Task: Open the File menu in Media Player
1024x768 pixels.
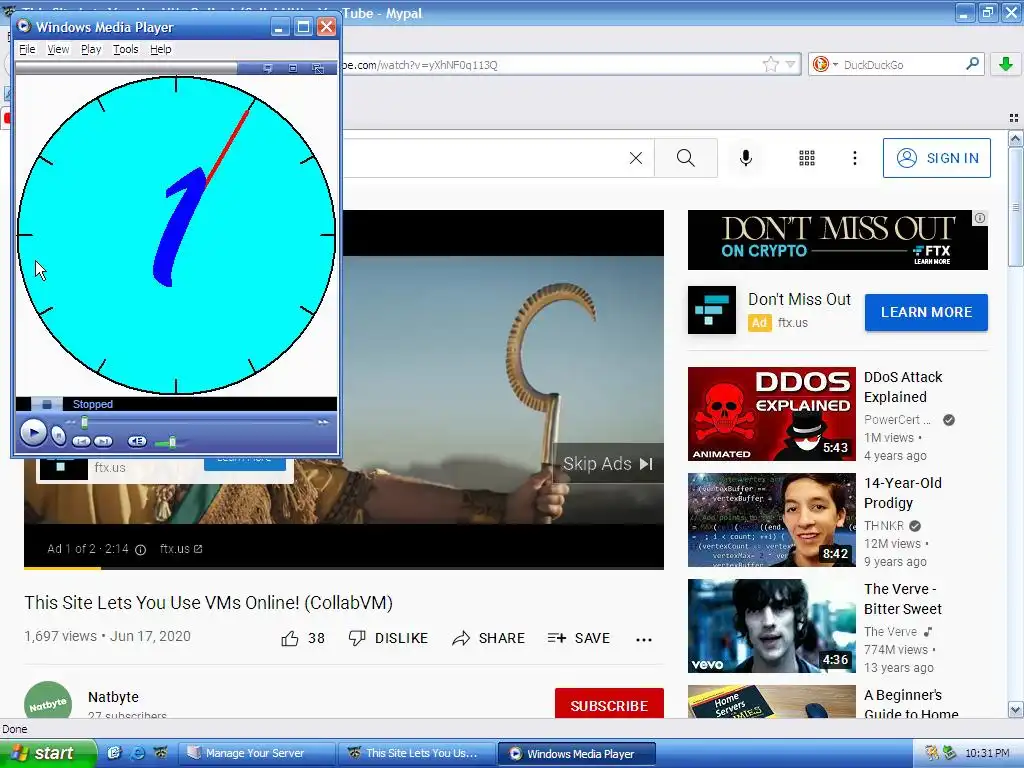Action: point(27,49)
